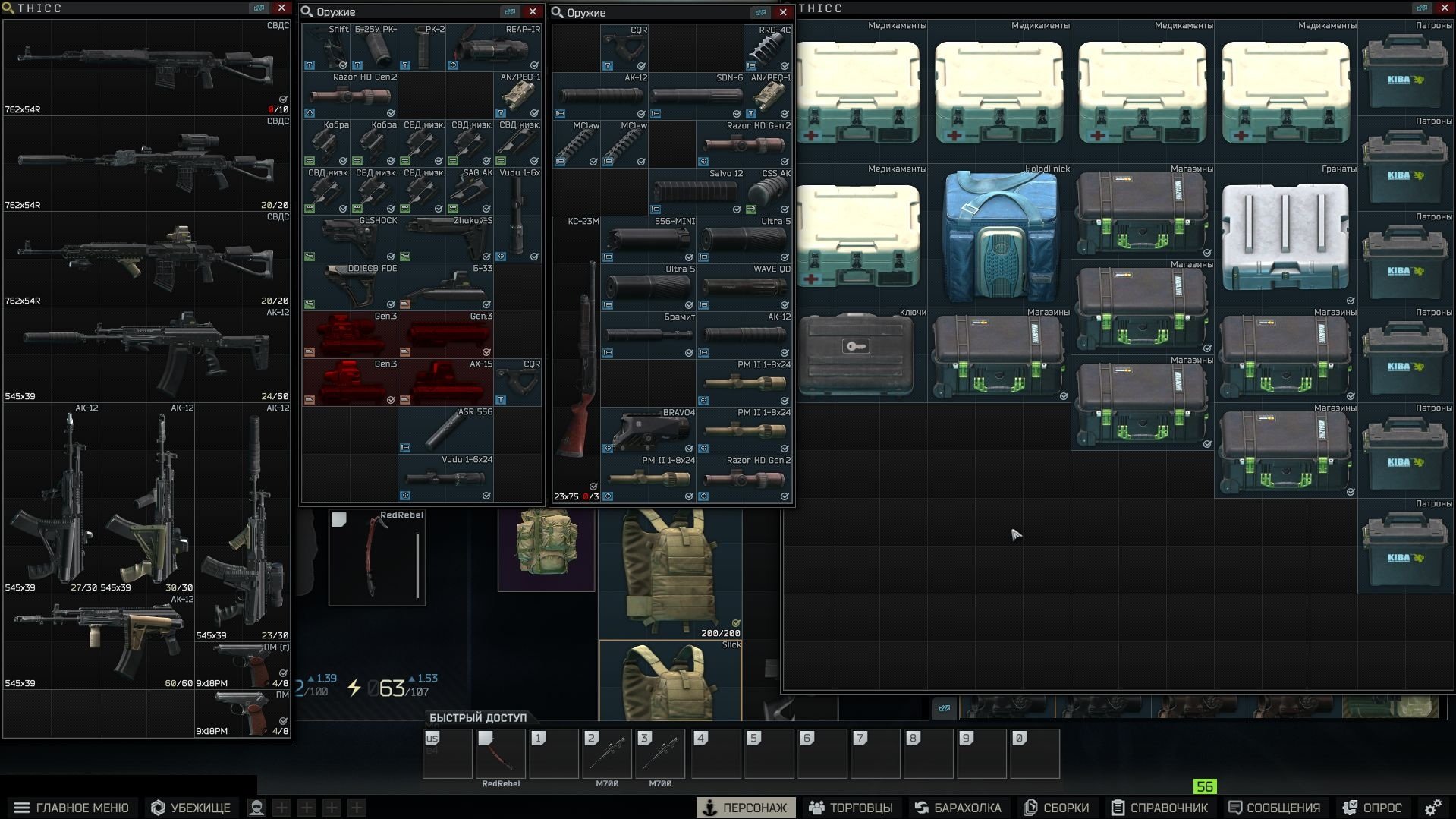Select the Slick plate carrier

pyautogui.click(x=670, y=681)
